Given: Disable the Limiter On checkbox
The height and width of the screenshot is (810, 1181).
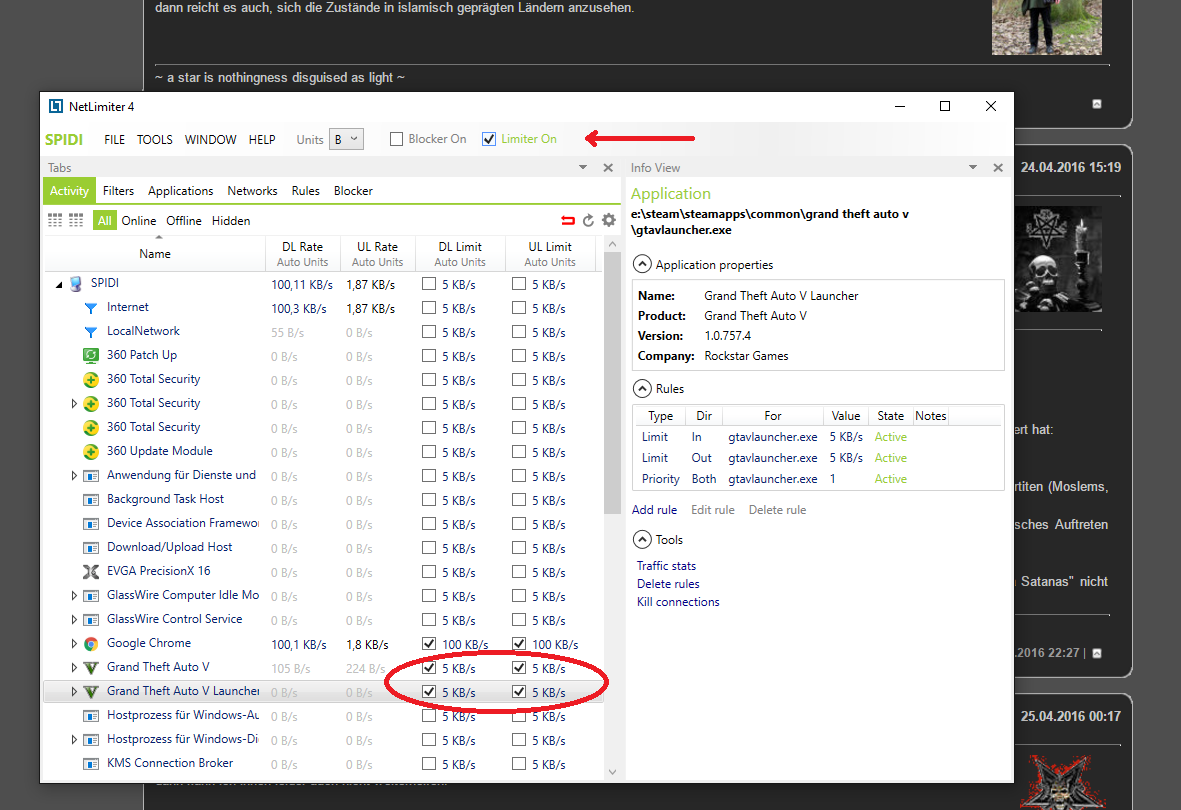Looking at the screenshot, I should coord(489,140).
